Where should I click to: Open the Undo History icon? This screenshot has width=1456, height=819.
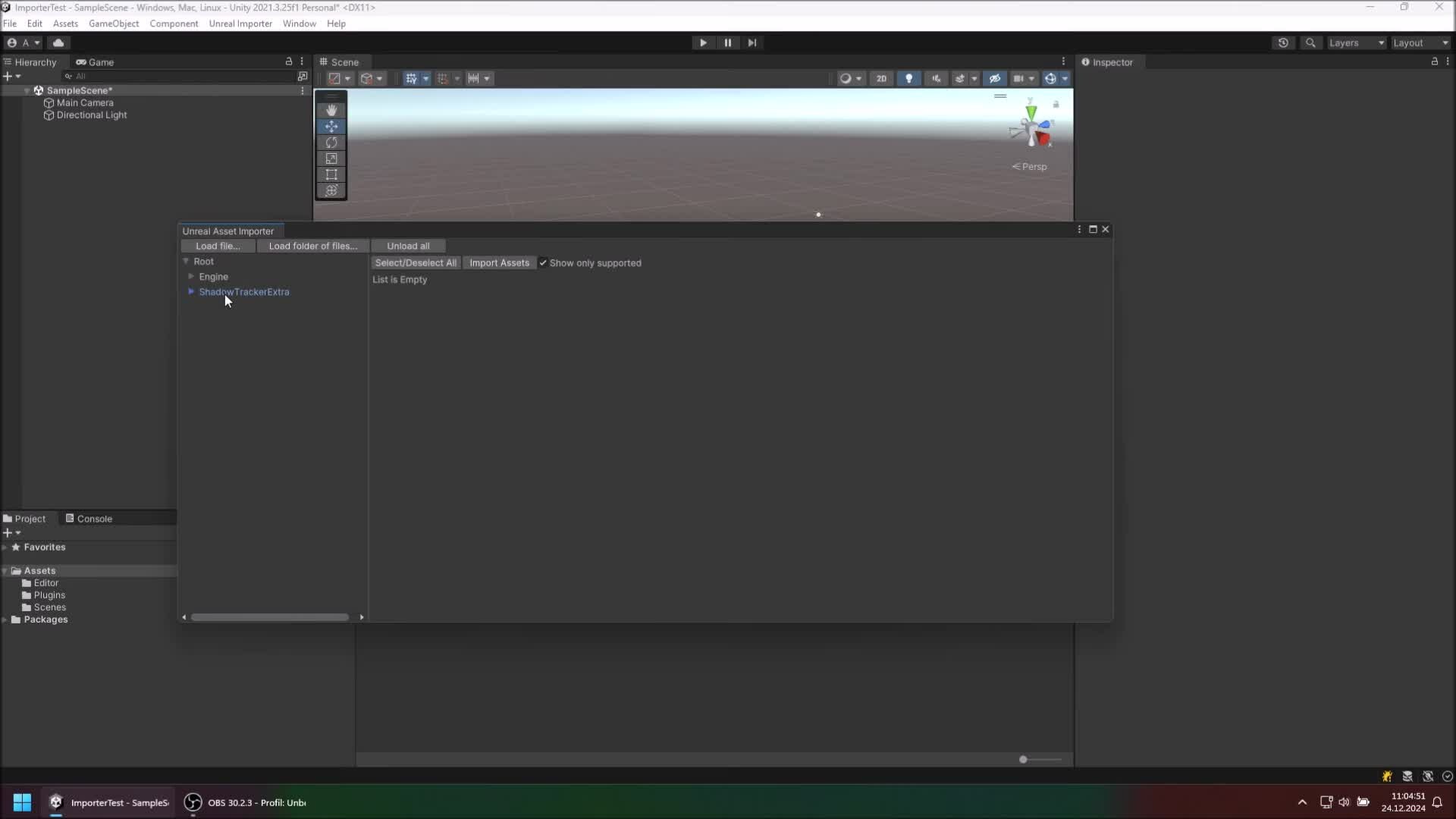[x=1283, y=42]
